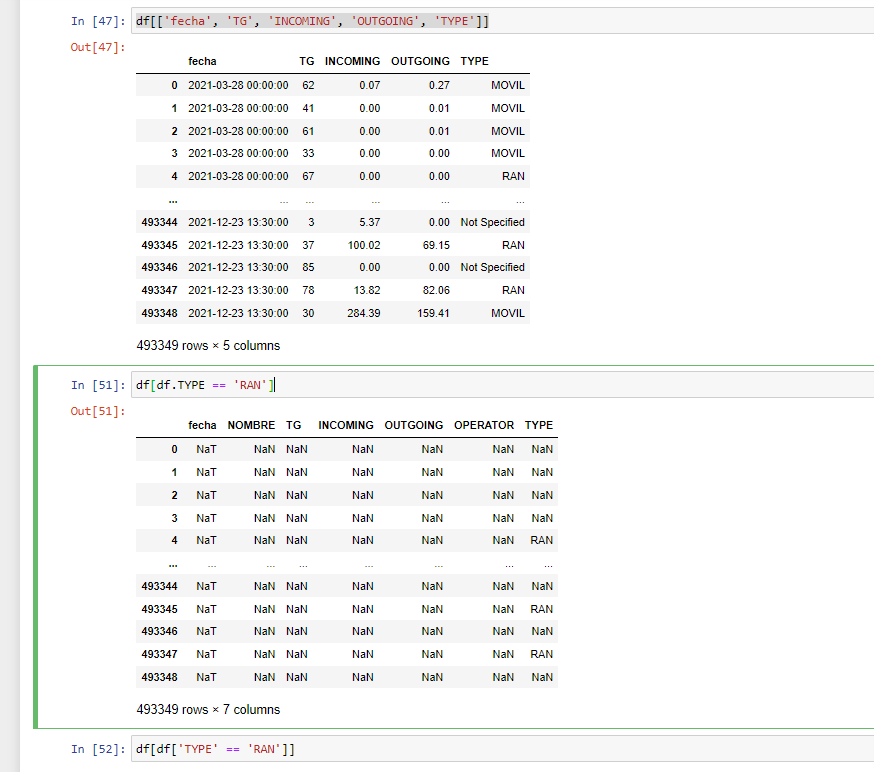Select the 'TYPE' header in Out[47] table

point(474,61)
